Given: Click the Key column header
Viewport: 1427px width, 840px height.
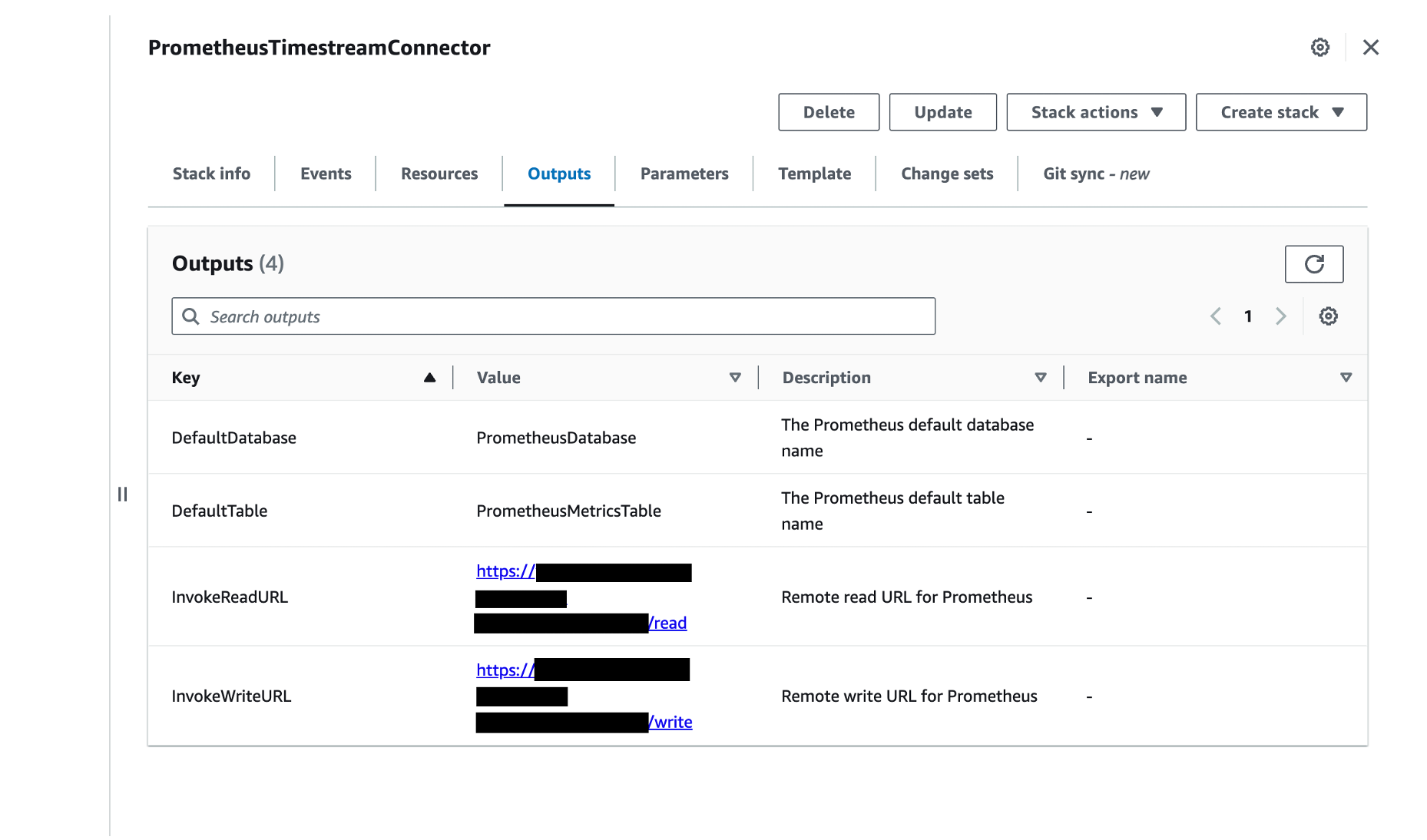Looking at the screenshot, I should click(x=186, y=378).
